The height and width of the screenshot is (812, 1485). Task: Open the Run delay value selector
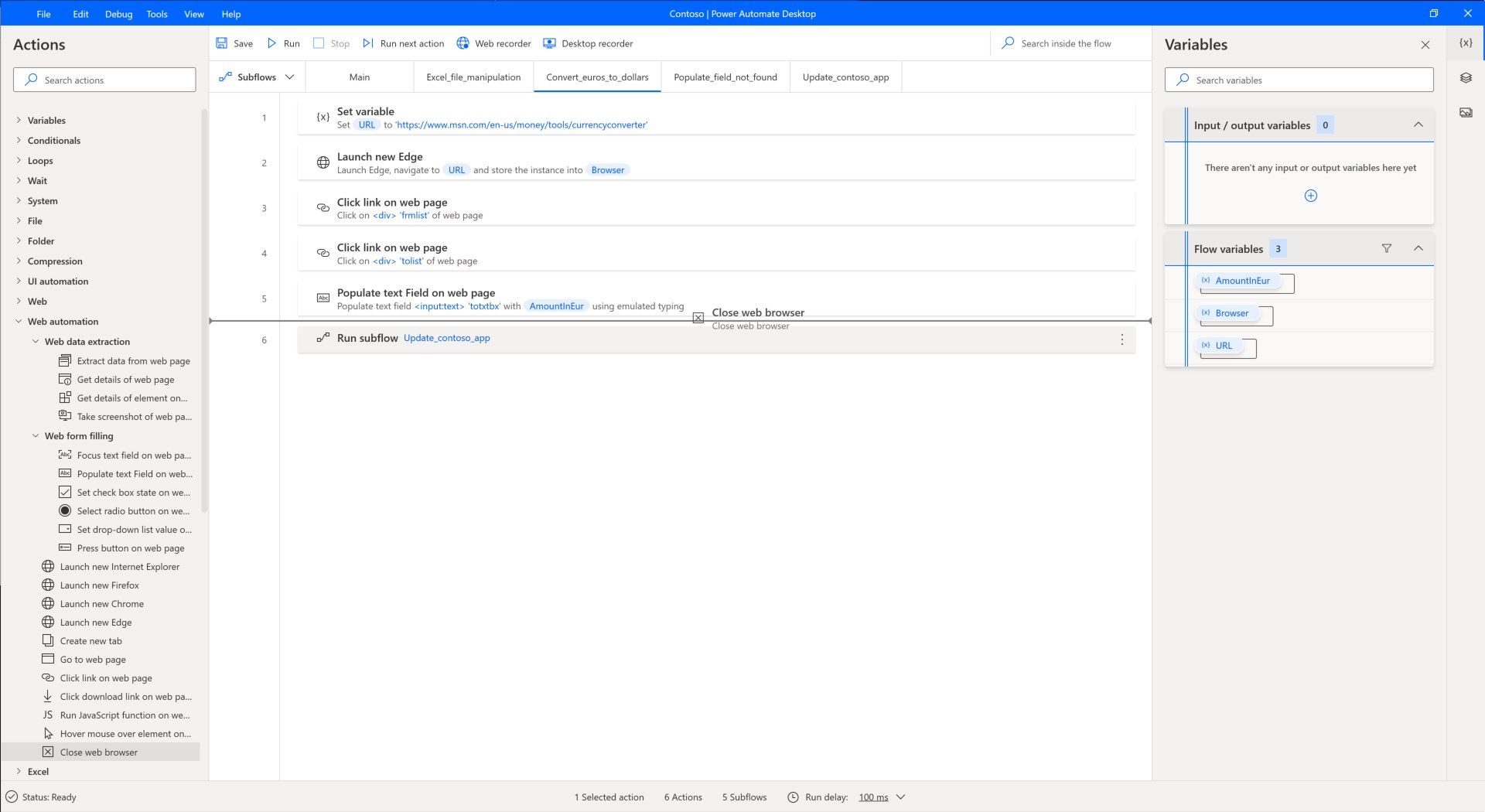coord(880,797)
